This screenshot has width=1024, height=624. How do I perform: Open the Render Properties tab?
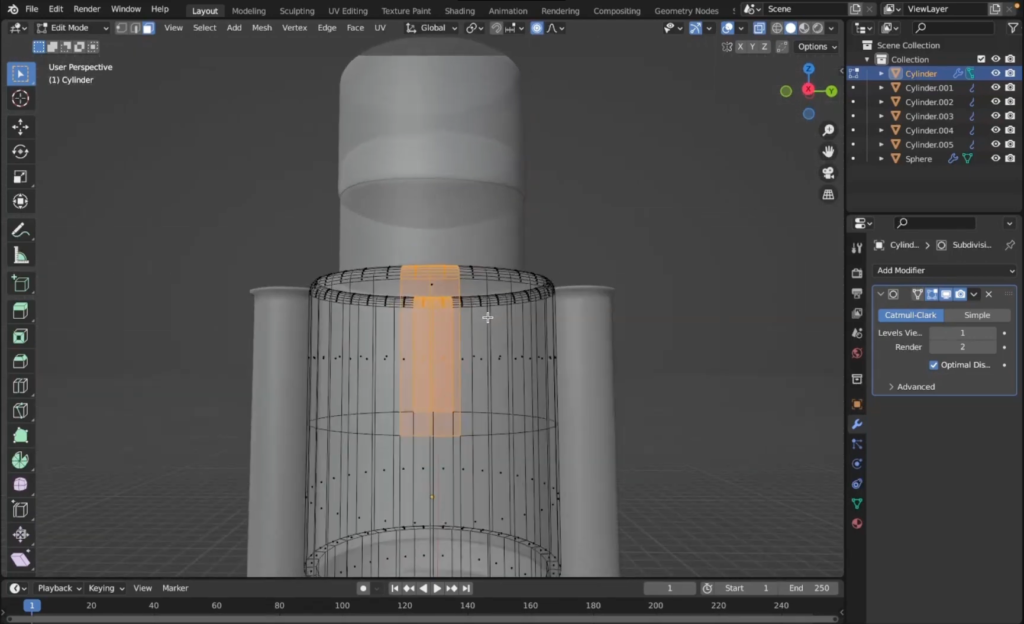tap(857, 274)
